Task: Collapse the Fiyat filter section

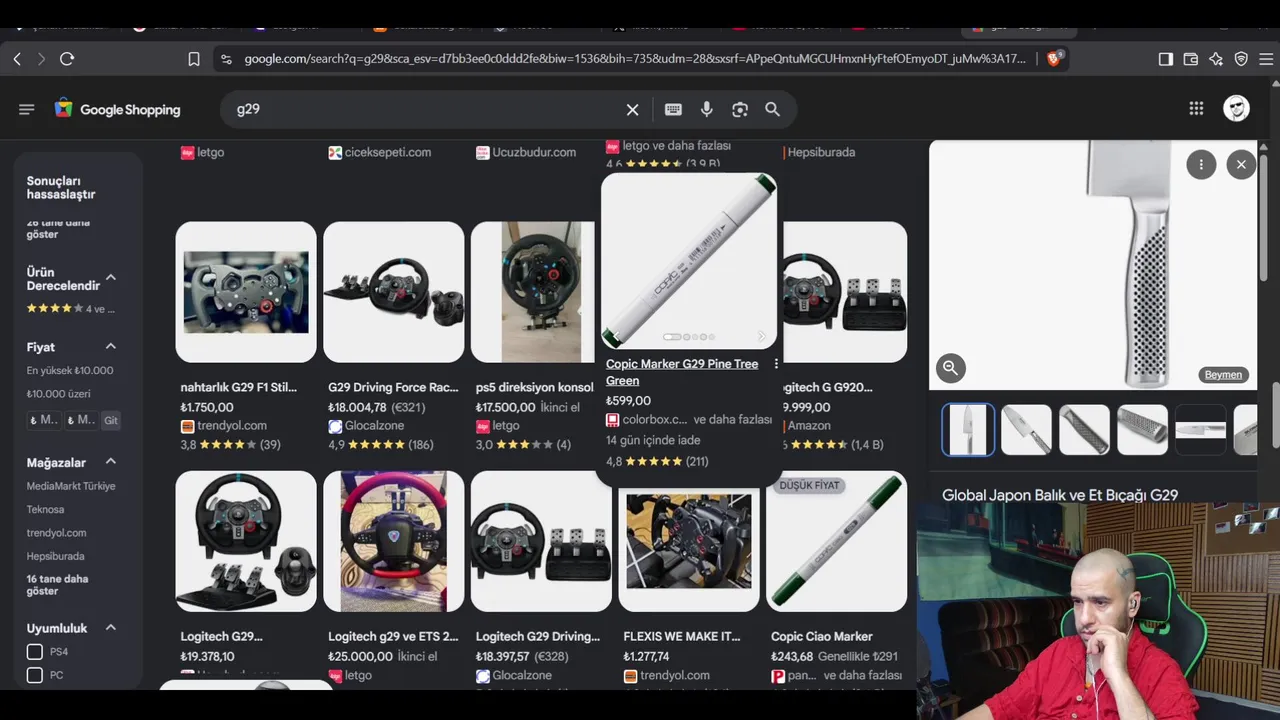Action: click(111, 347)
